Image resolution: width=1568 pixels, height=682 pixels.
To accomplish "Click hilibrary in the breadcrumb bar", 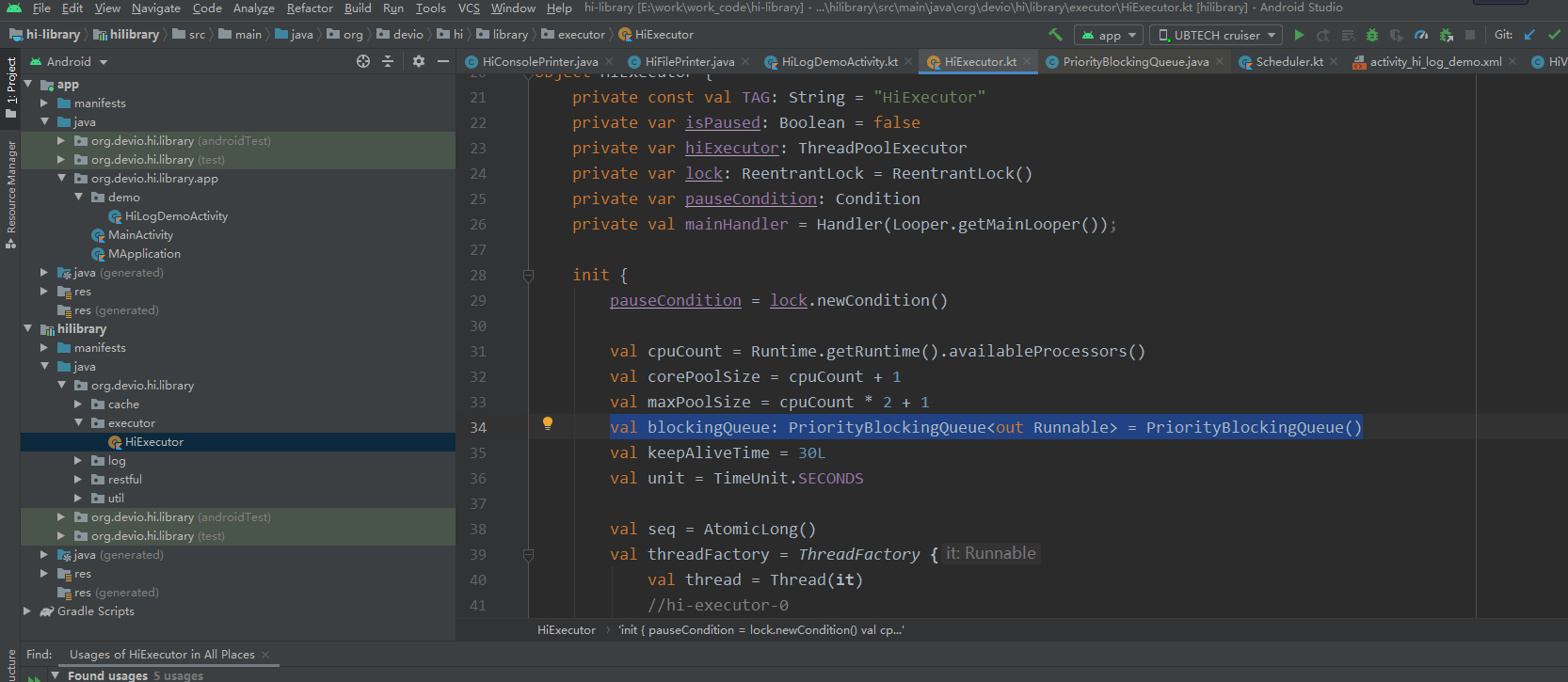I will coord(126,35).
